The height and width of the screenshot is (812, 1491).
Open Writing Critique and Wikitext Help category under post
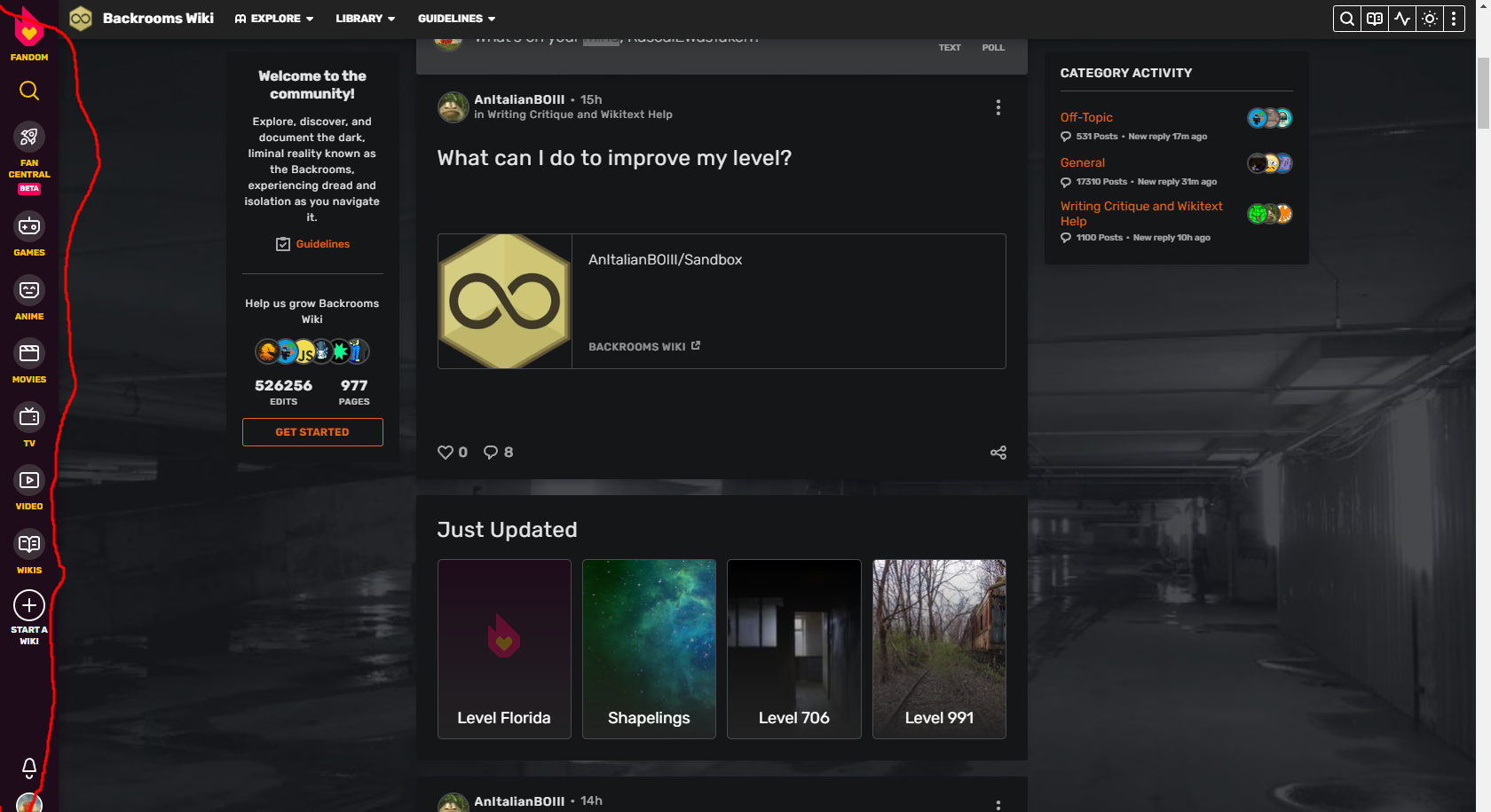(580, 114)
